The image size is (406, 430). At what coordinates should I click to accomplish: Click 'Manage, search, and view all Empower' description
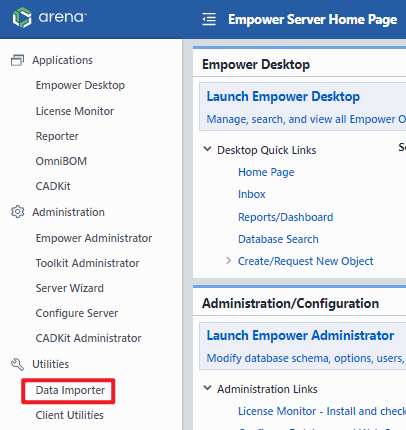click(306, 119)
